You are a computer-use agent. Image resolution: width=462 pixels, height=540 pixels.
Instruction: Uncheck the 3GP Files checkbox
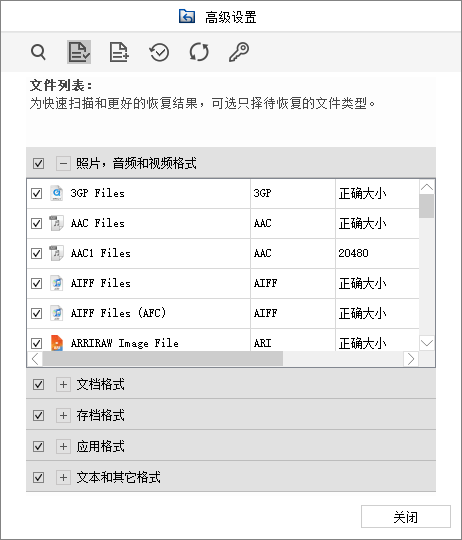[x=36, y=194]
